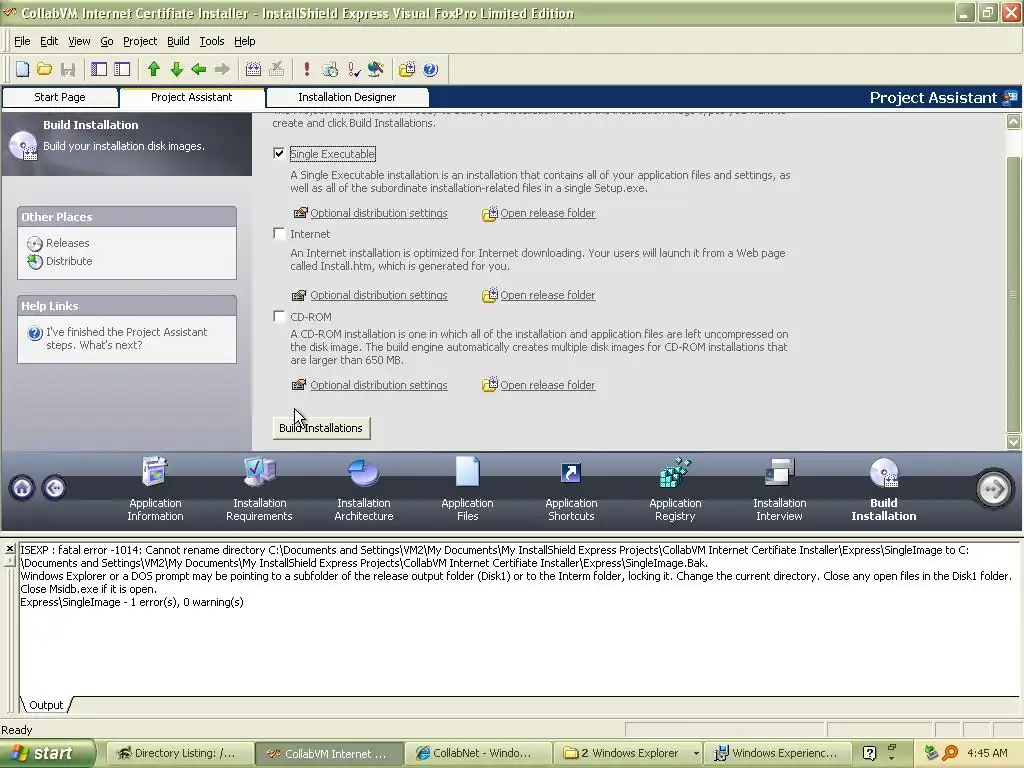Click the exclamation with checkmark toolbar icon
Viewport: 1024px width, 768px height.
[x=354, y=69]
